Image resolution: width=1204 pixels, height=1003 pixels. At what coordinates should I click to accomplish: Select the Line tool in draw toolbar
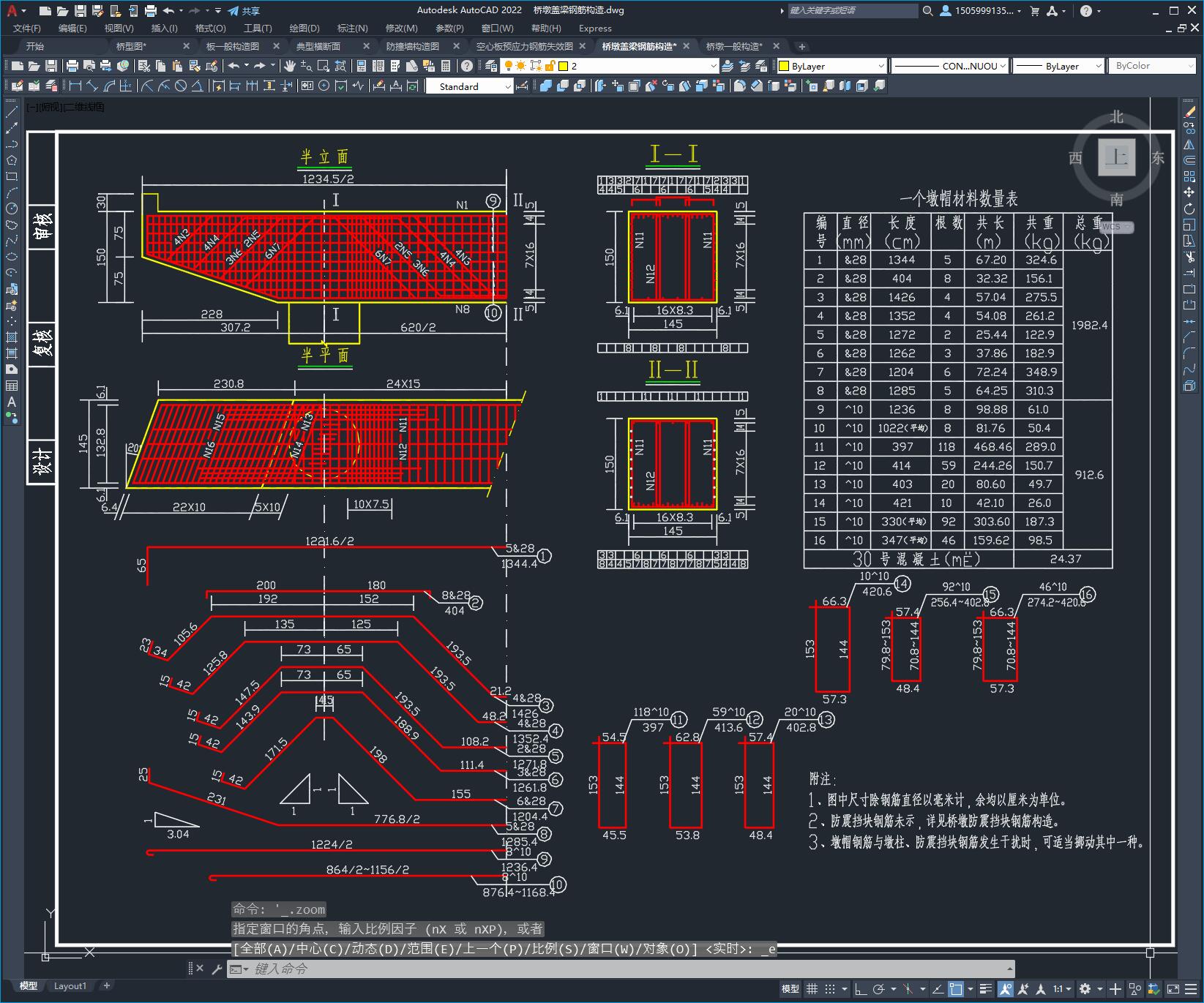coord(12,112)
